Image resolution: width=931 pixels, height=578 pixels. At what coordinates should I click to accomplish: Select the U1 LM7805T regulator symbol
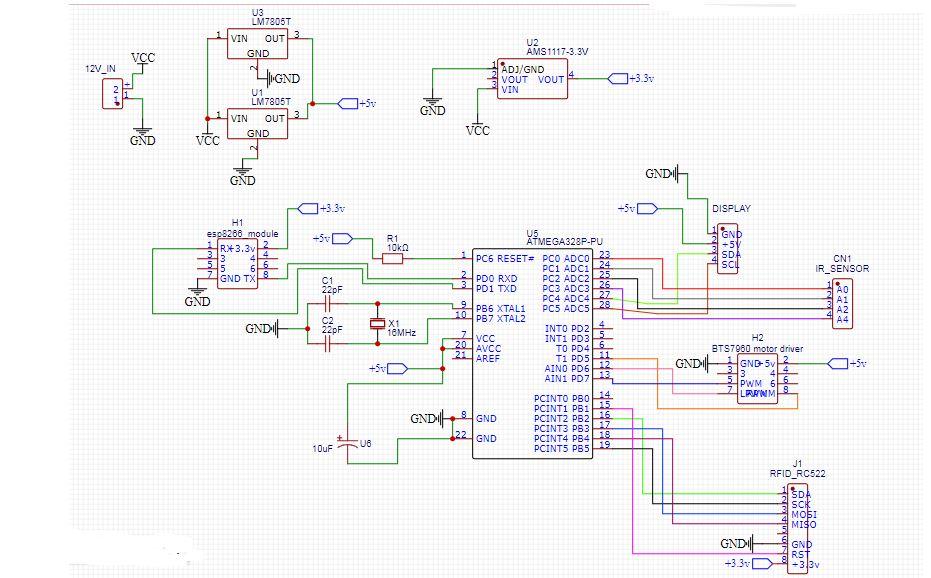(258, 125)
